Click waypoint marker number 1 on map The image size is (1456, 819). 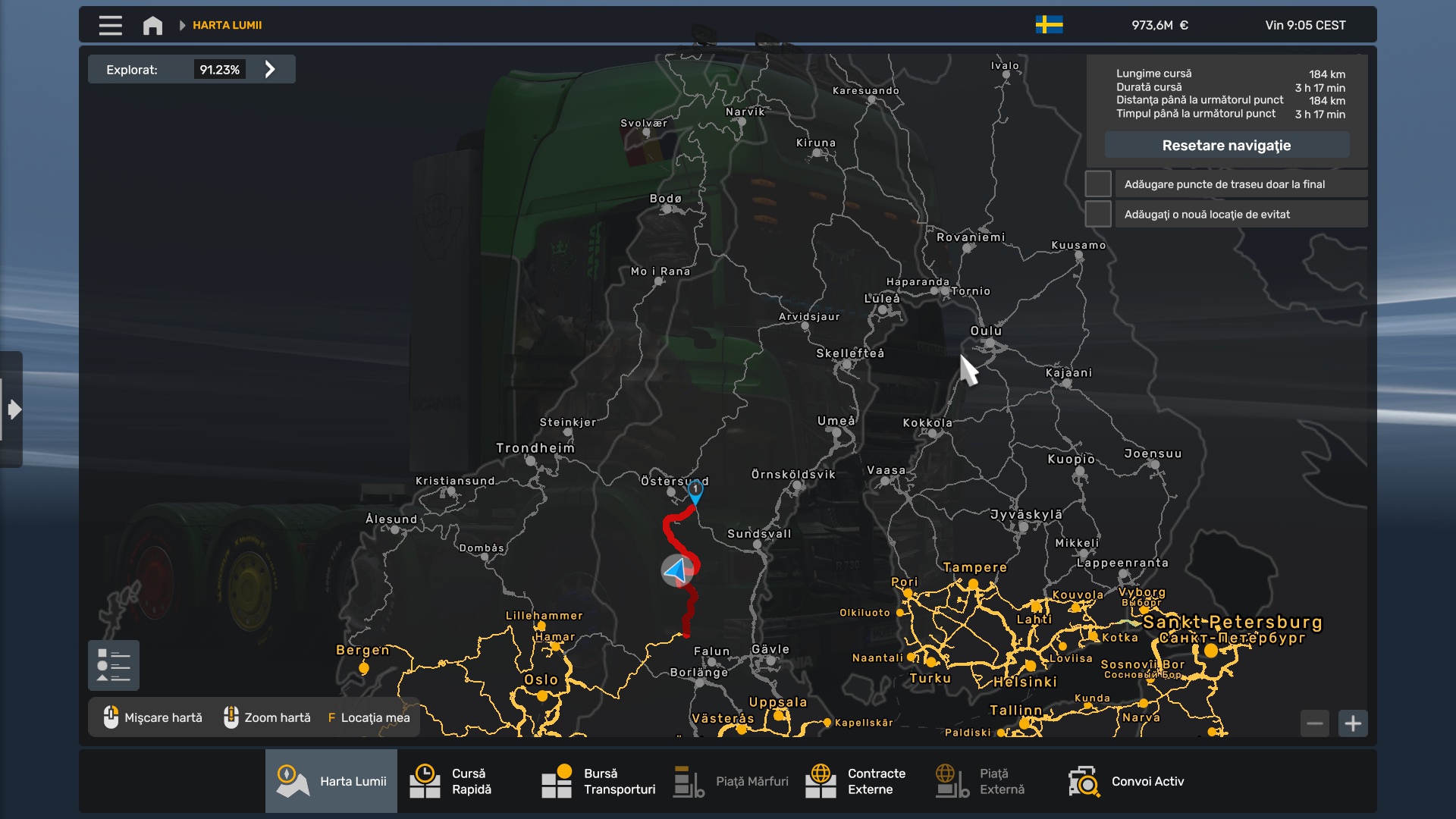[x=695, y=491]
